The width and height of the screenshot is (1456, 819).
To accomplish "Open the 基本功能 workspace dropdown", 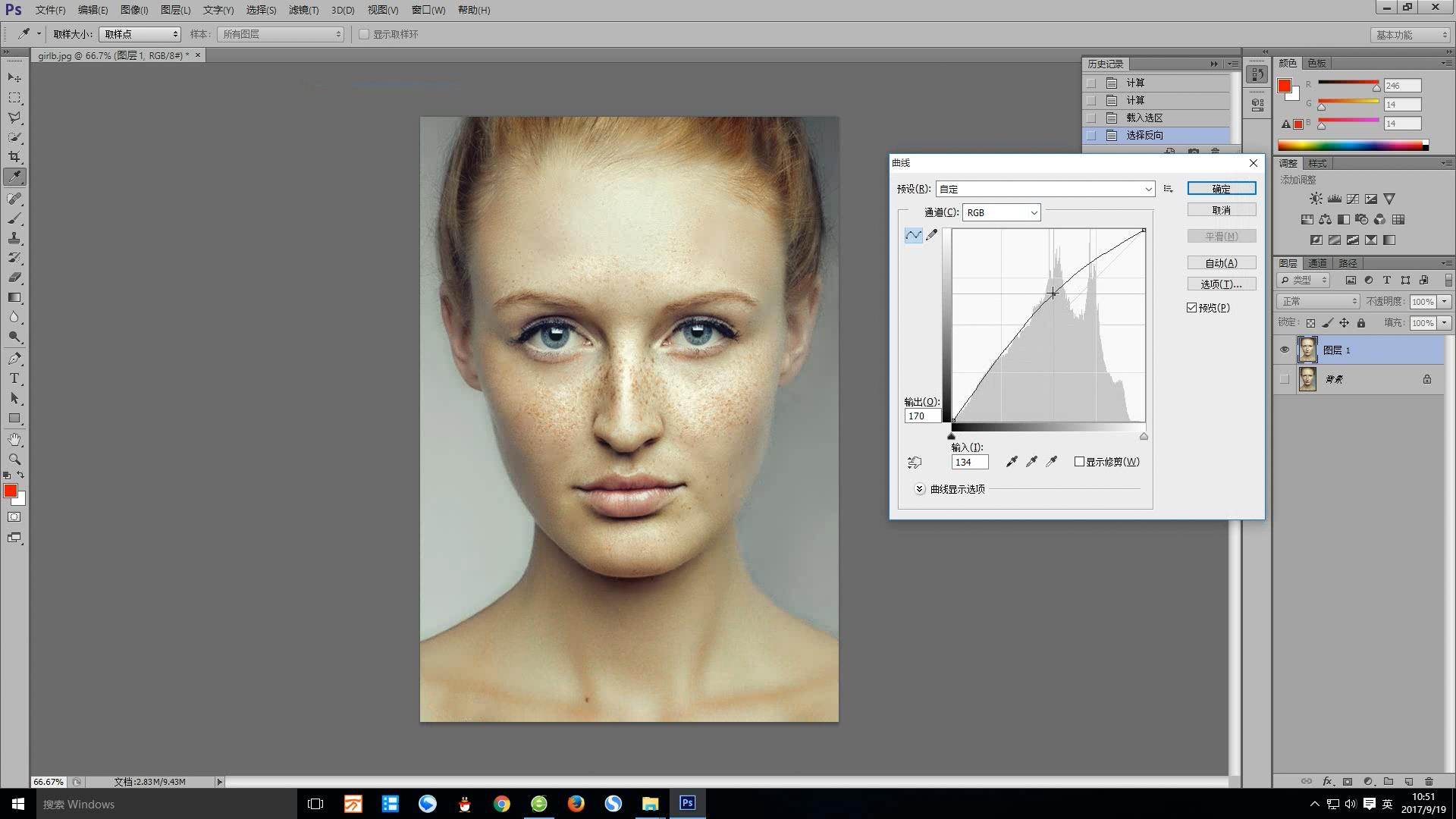I will tap(1410, 35).
